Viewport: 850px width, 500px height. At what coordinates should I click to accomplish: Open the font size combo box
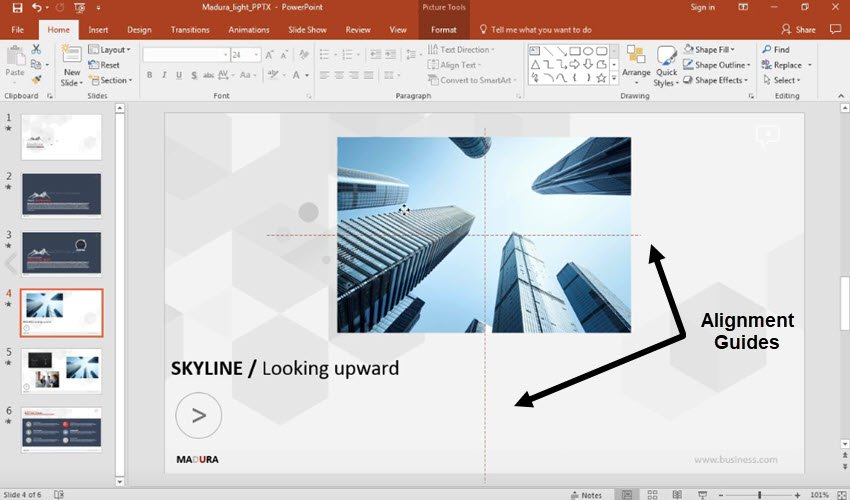247,55
